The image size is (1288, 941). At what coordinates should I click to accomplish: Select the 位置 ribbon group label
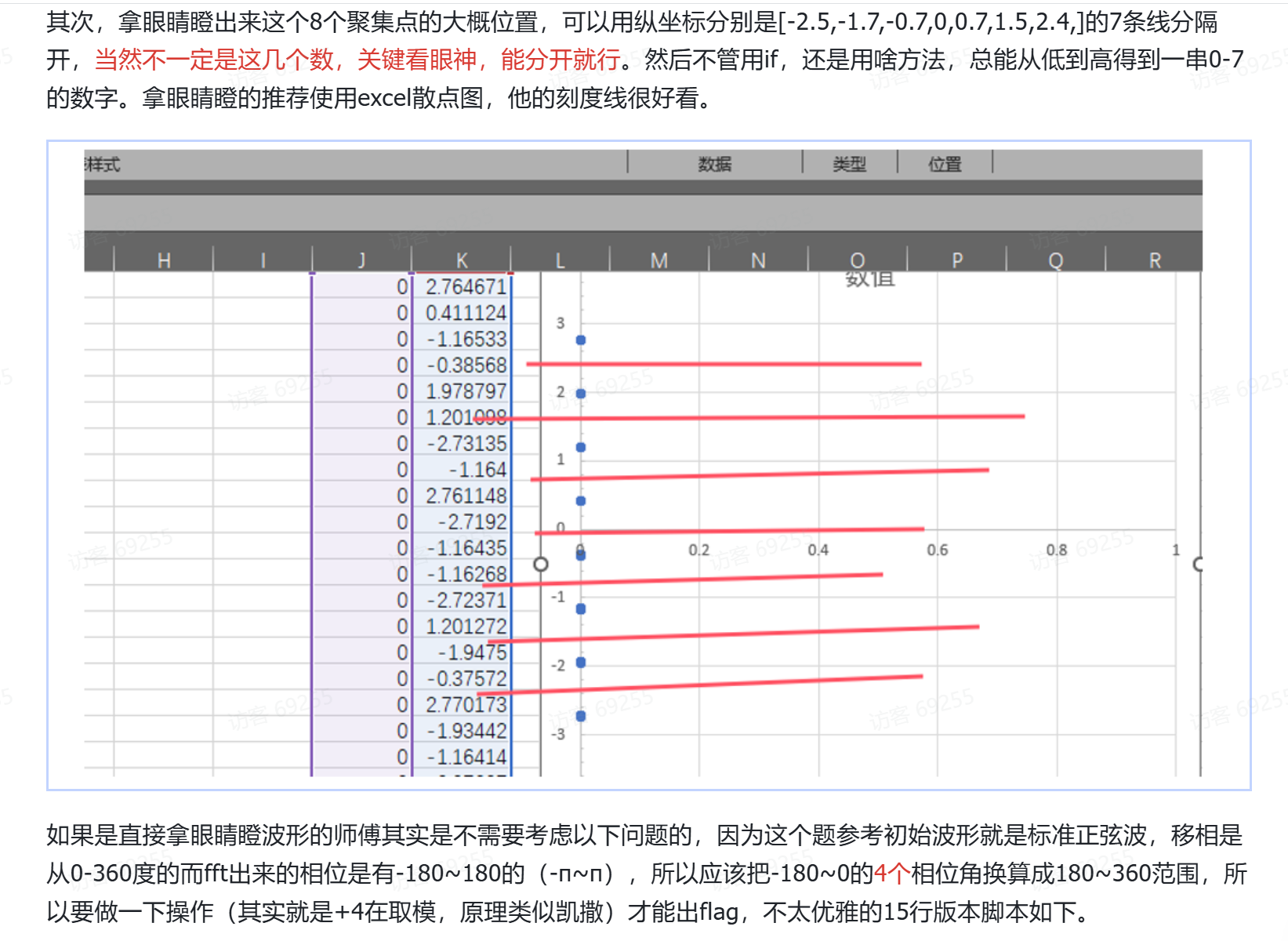coord(945,164)
